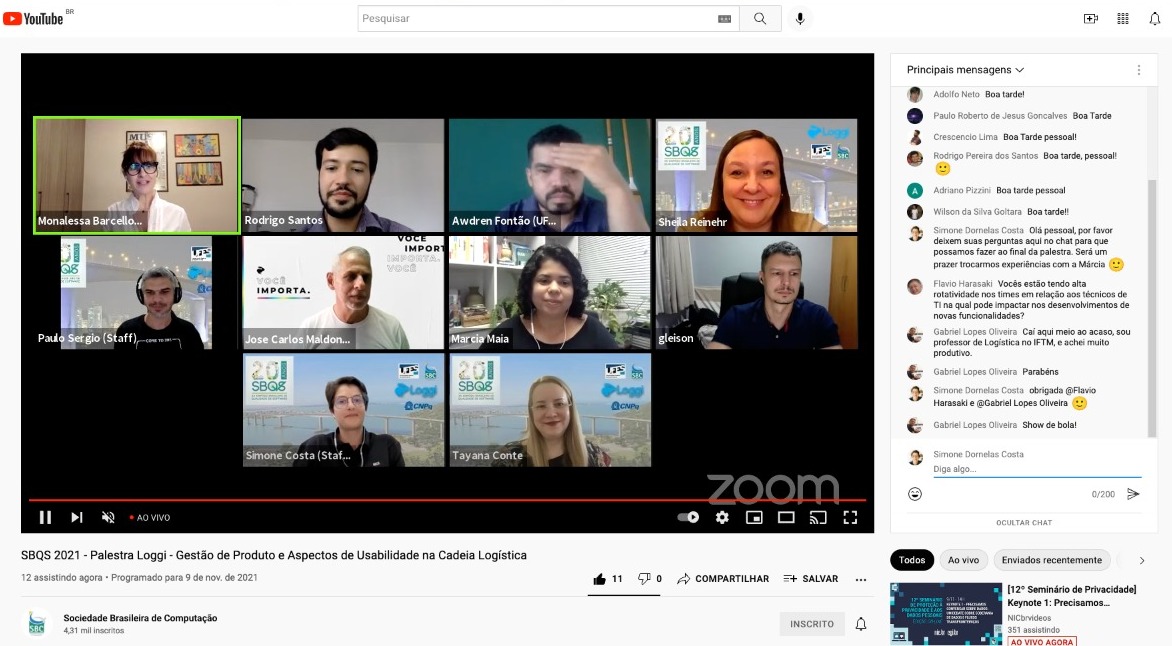Click Ocultar Chat to hide chat

(1023, 522)
